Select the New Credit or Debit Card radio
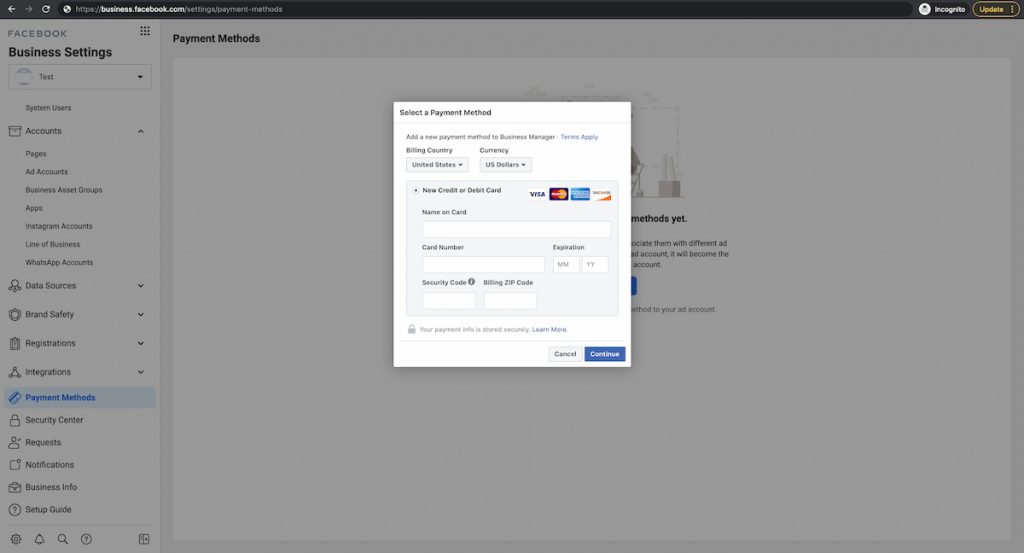 [415, 191]
